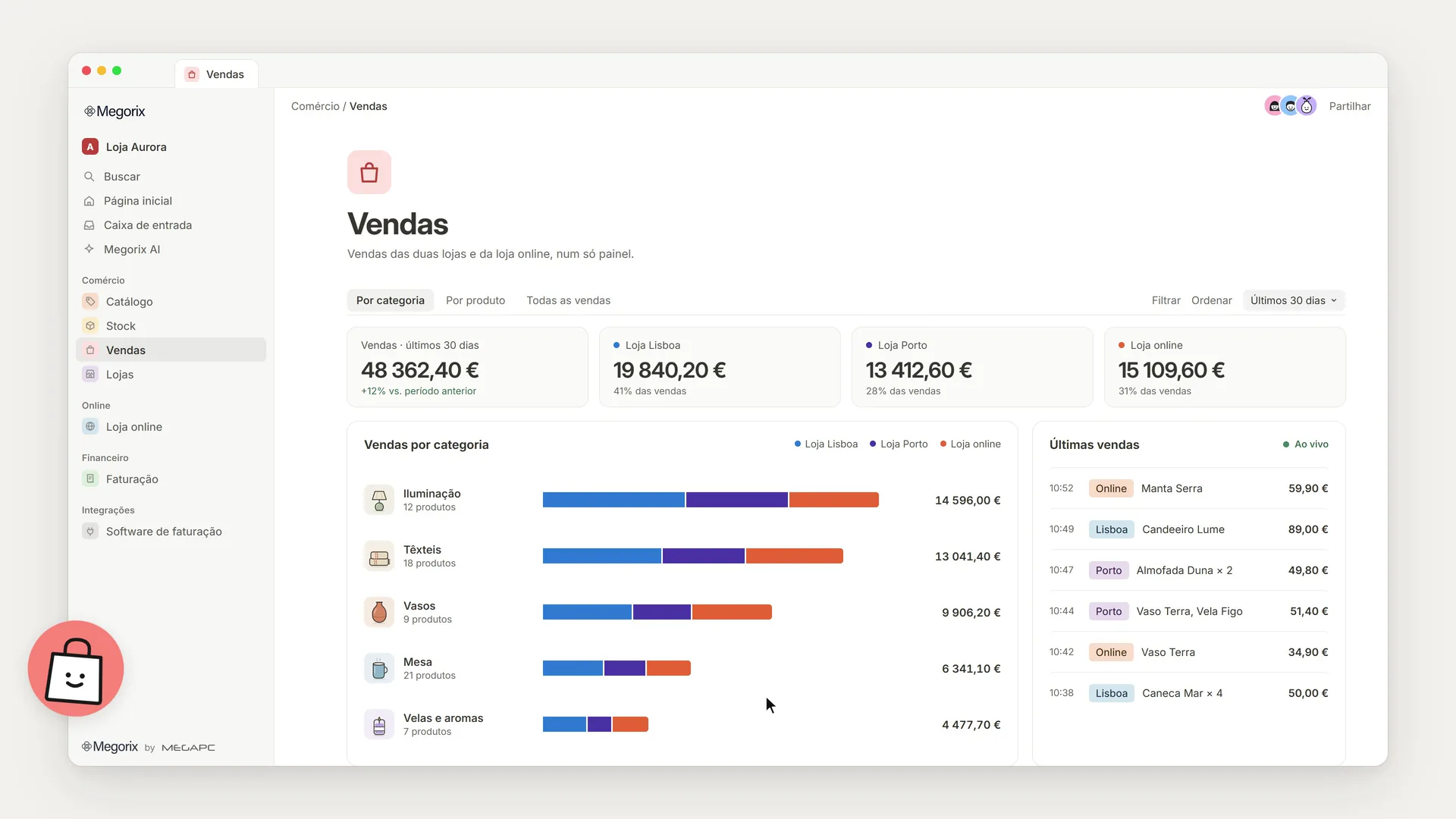Select the Caneca Mar × 4 sale
1456x819 pixels.
1188,693
